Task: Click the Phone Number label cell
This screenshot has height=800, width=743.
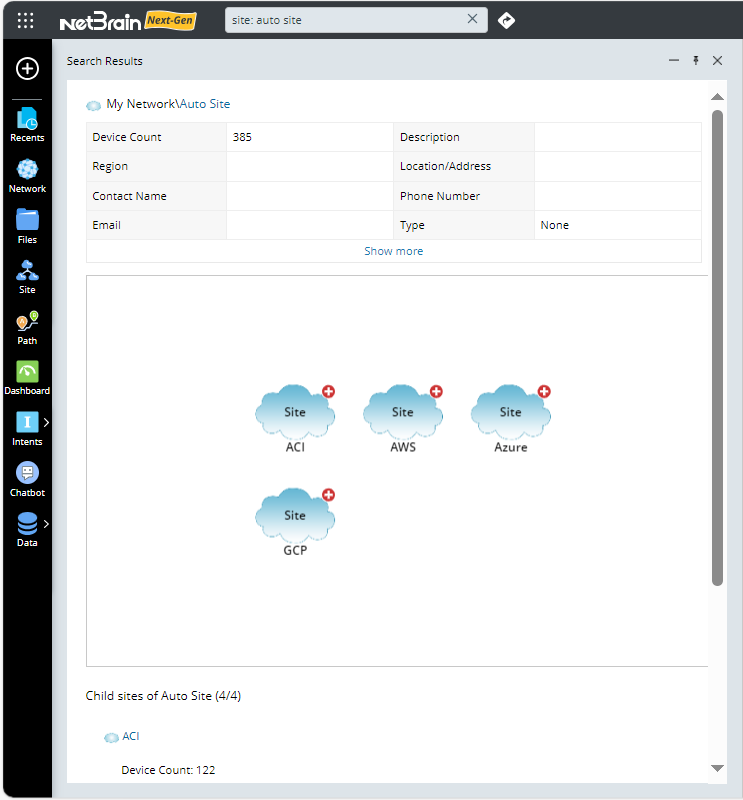Action: tap(464, 196)
